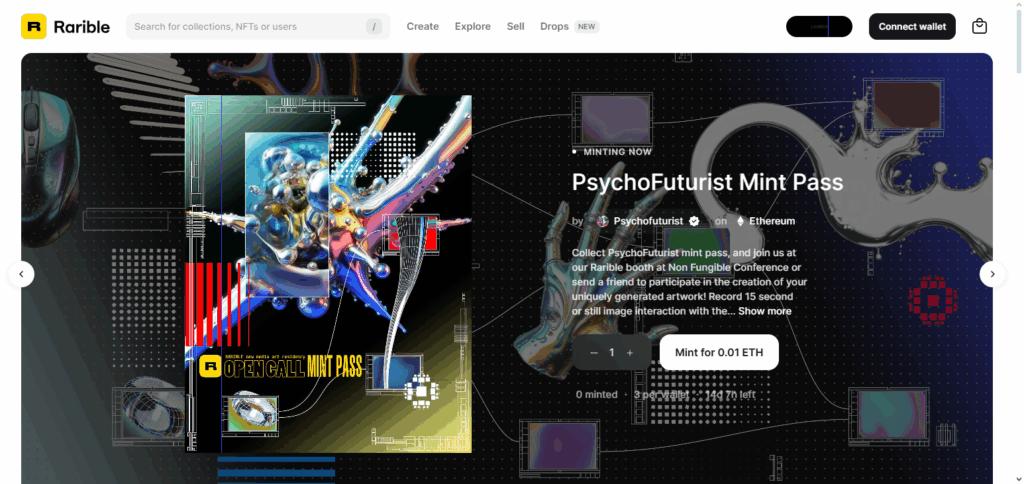Image resolution: width=1024 pixels, height=484 pixels.
Task: Increase mint quantity with plus
Action: pyautogui.click(x=630, y=353)
